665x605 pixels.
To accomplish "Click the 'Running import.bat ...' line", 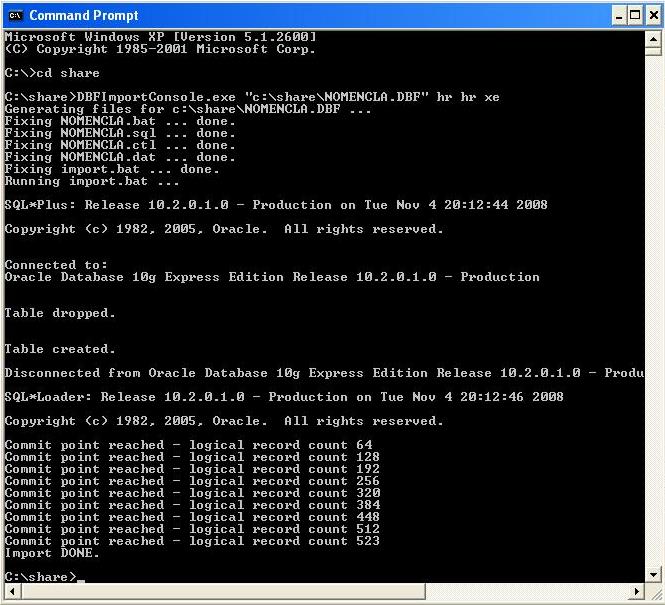I will tap(92, 181).
